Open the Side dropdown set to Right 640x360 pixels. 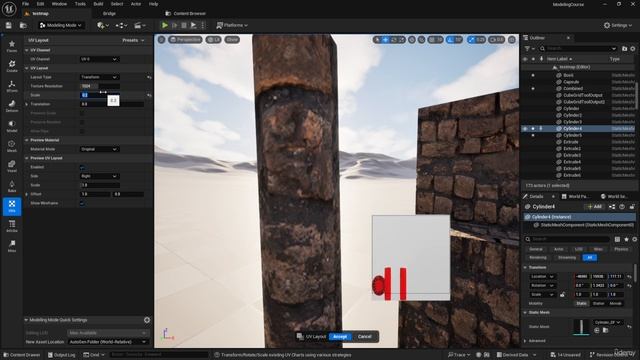coord(99,176)
